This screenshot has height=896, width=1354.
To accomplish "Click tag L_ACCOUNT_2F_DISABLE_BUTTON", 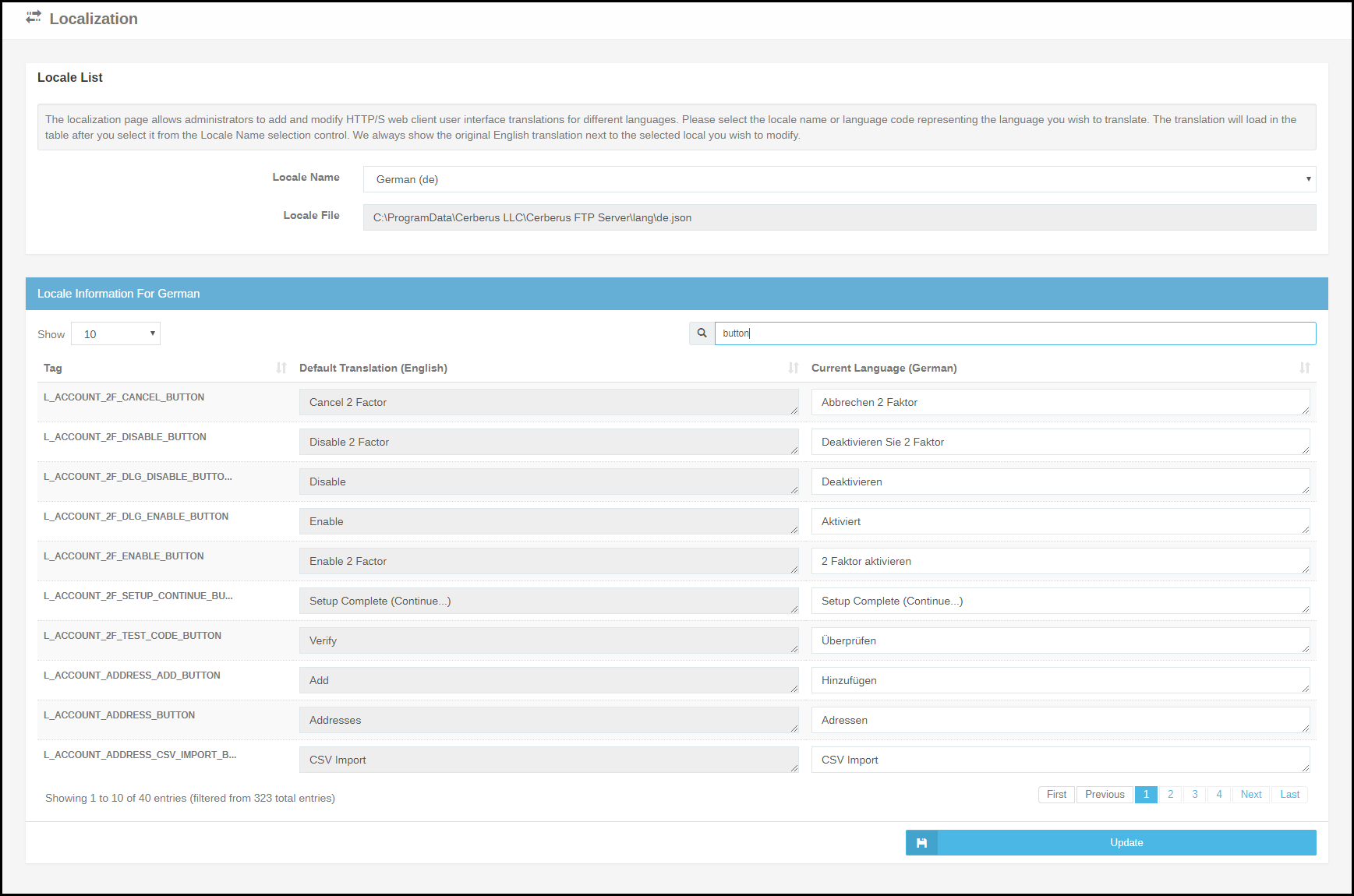I will (125, 437).
